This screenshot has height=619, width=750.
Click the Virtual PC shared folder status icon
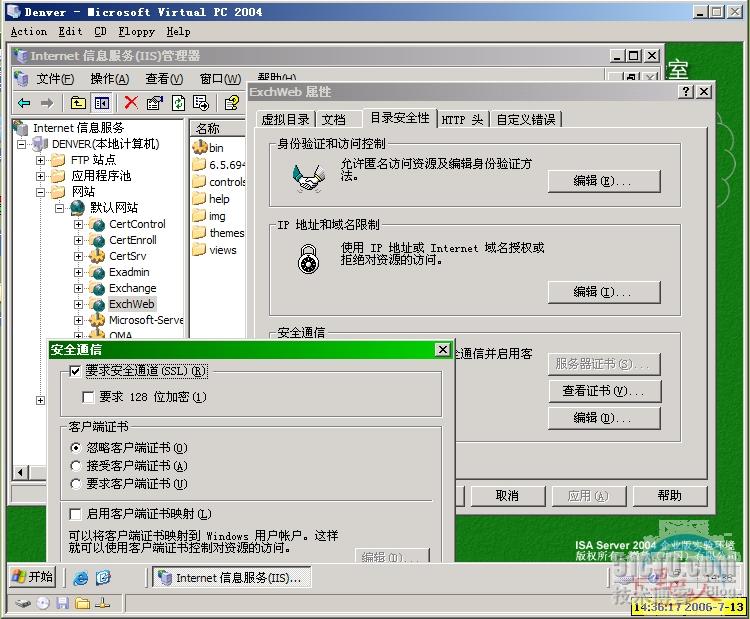82,603
